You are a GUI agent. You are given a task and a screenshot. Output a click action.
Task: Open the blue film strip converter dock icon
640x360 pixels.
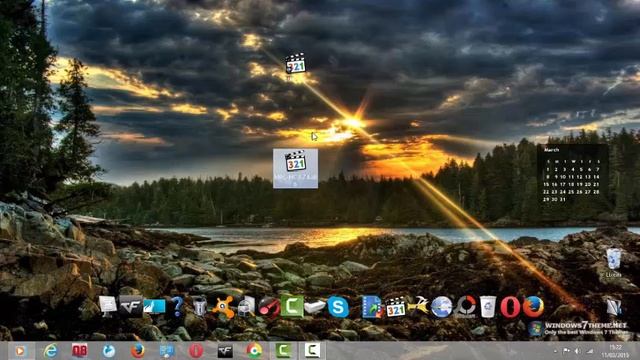tap(371, 307)
